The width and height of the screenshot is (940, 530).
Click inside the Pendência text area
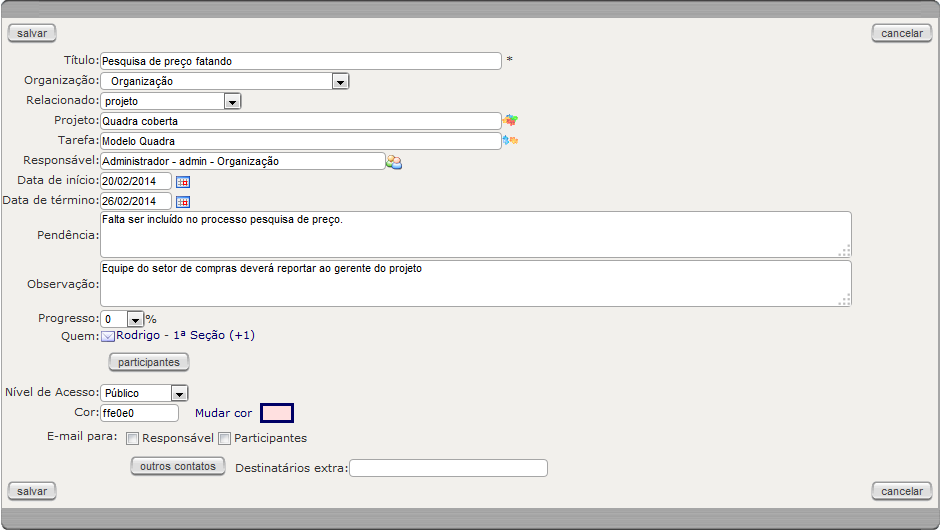coord(475,234)
